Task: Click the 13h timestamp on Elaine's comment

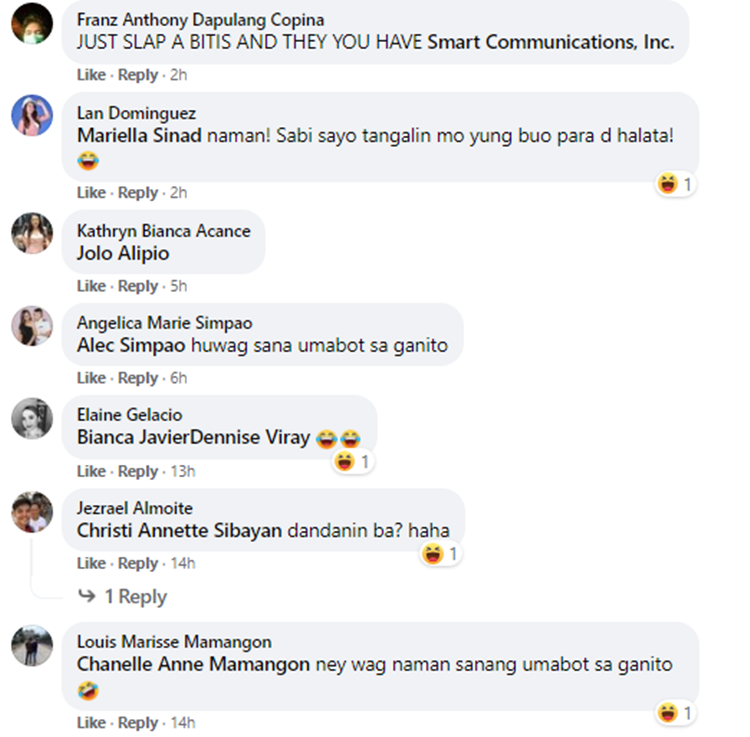Action: (x=183, y=472)
